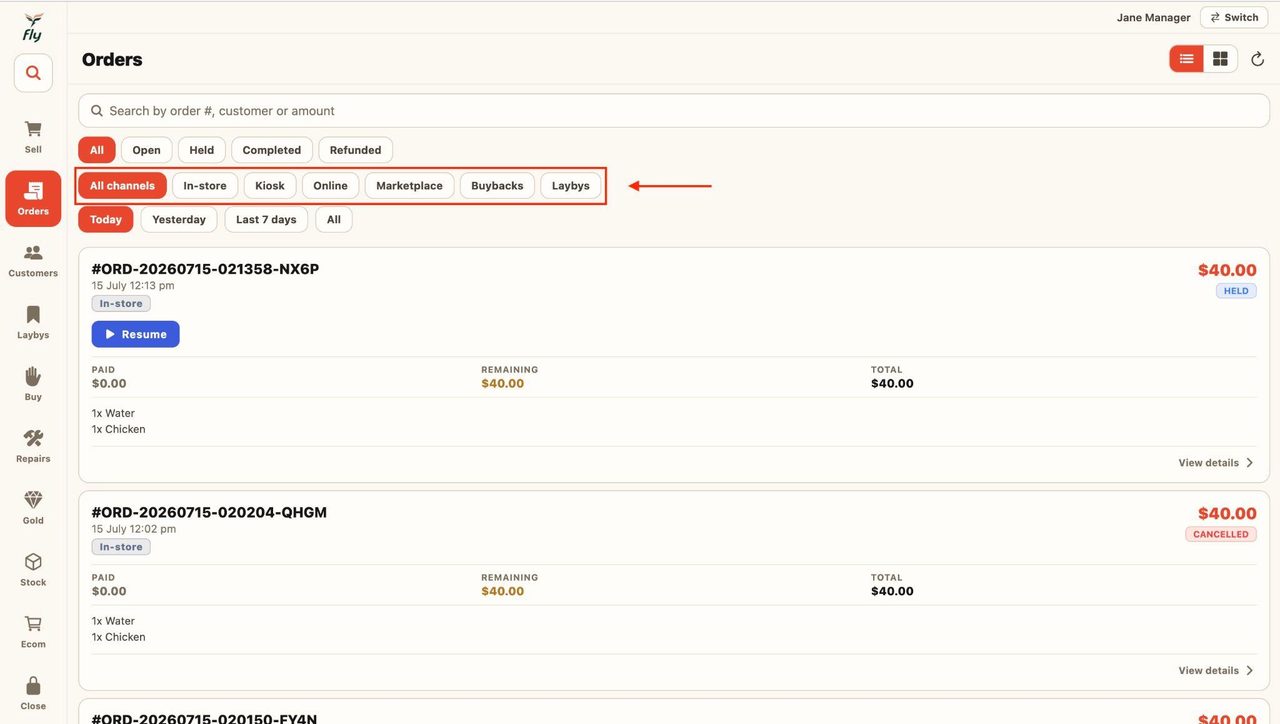Image resolution: width=1280 pixels, height=724 pixels.
Task: Open the Sell cart section
Action: (x=33, y=136)
